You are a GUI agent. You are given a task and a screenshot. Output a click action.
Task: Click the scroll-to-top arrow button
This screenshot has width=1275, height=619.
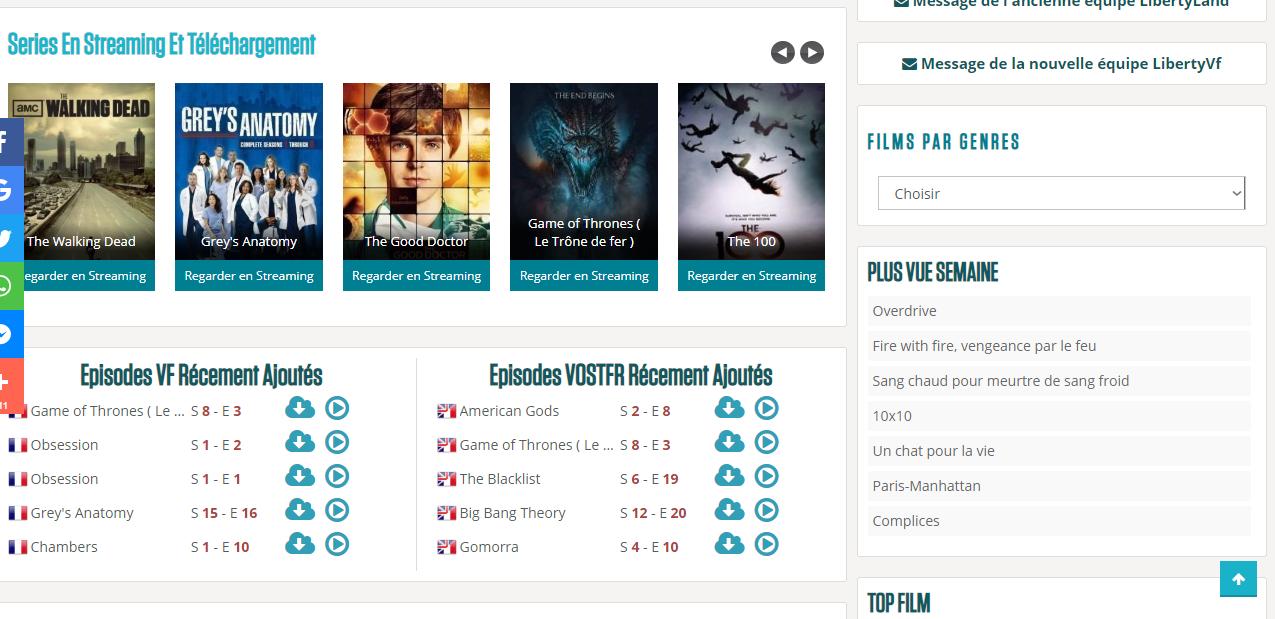pyautogui.click(x=1238, y=579)
